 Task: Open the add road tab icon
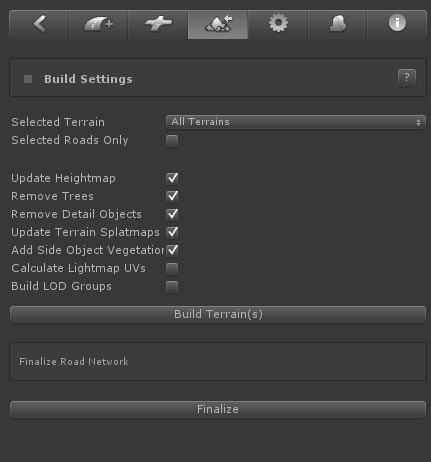(98, 24)
